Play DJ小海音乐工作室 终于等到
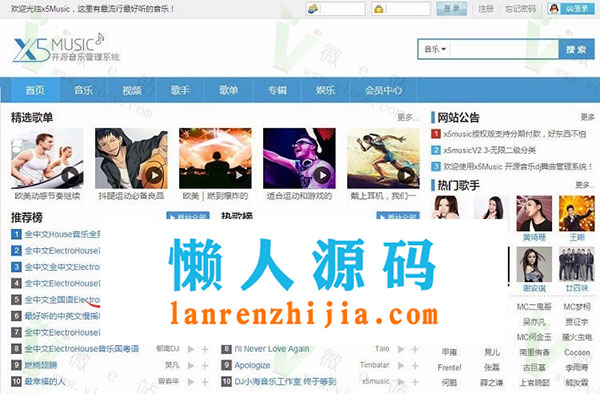The width and height of the screenshot is (600, 394). click(x=401, y=382)
